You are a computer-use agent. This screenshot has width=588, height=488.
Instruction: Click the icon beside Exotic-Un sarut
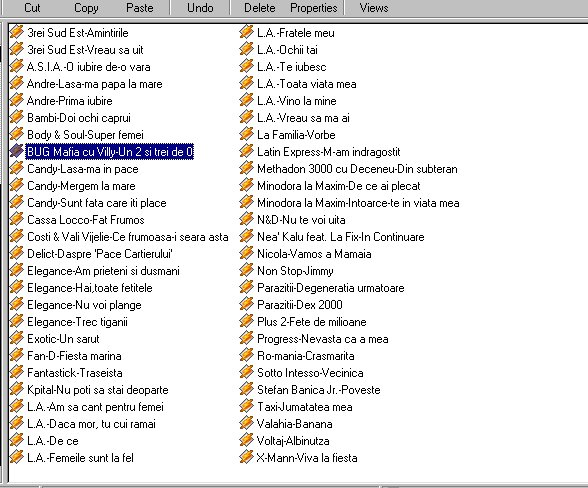(x=16, y=338)
